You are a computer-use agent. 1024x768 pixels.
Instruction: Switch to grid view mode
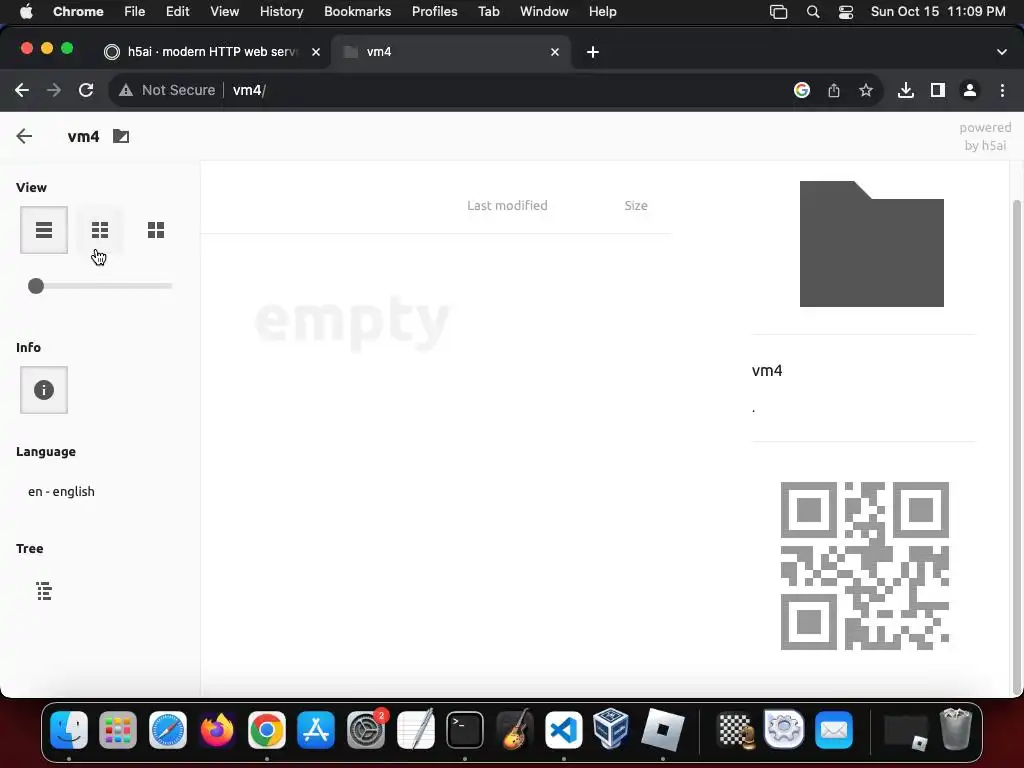click(100, 230)
